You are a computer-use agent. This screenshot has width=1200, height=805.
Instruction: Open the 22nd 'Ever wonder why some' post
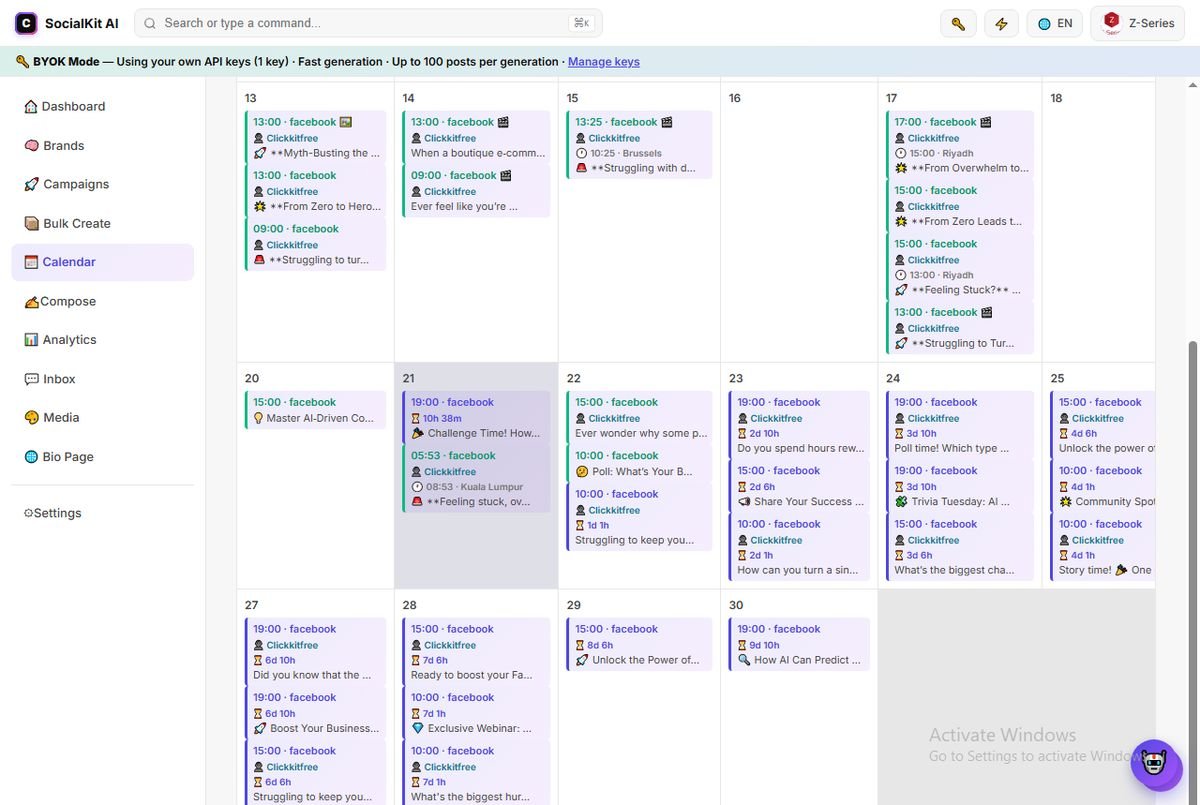tap(640, 417)
